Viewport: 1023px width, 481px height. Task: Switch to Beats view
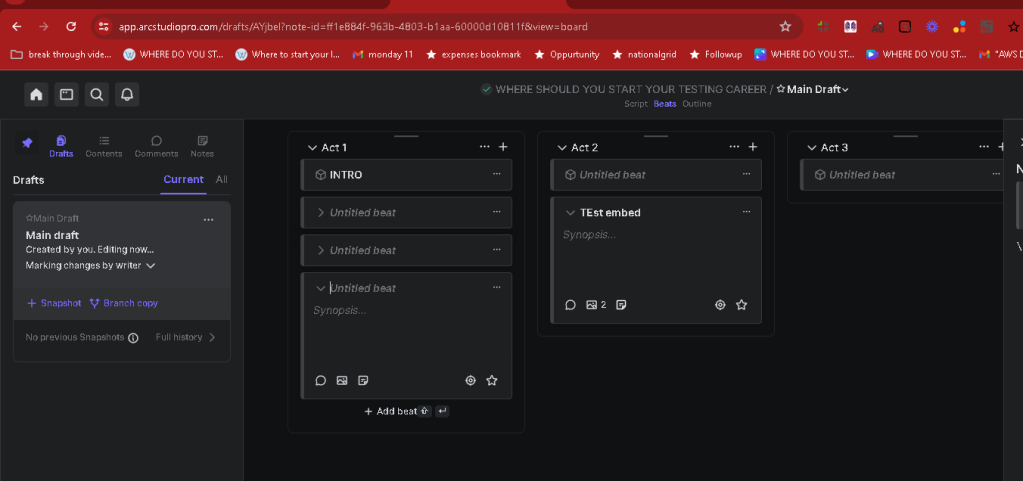pyautogui.click(x=665, y=104)
